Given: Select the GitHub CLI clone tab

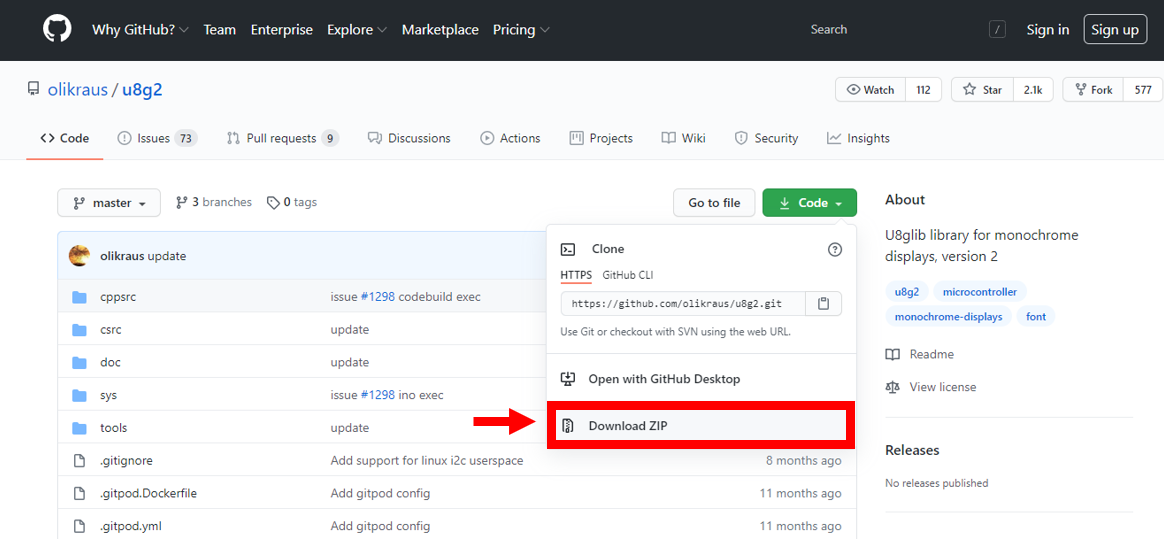Looking at the screenshot, I should [x=627, y=275].
